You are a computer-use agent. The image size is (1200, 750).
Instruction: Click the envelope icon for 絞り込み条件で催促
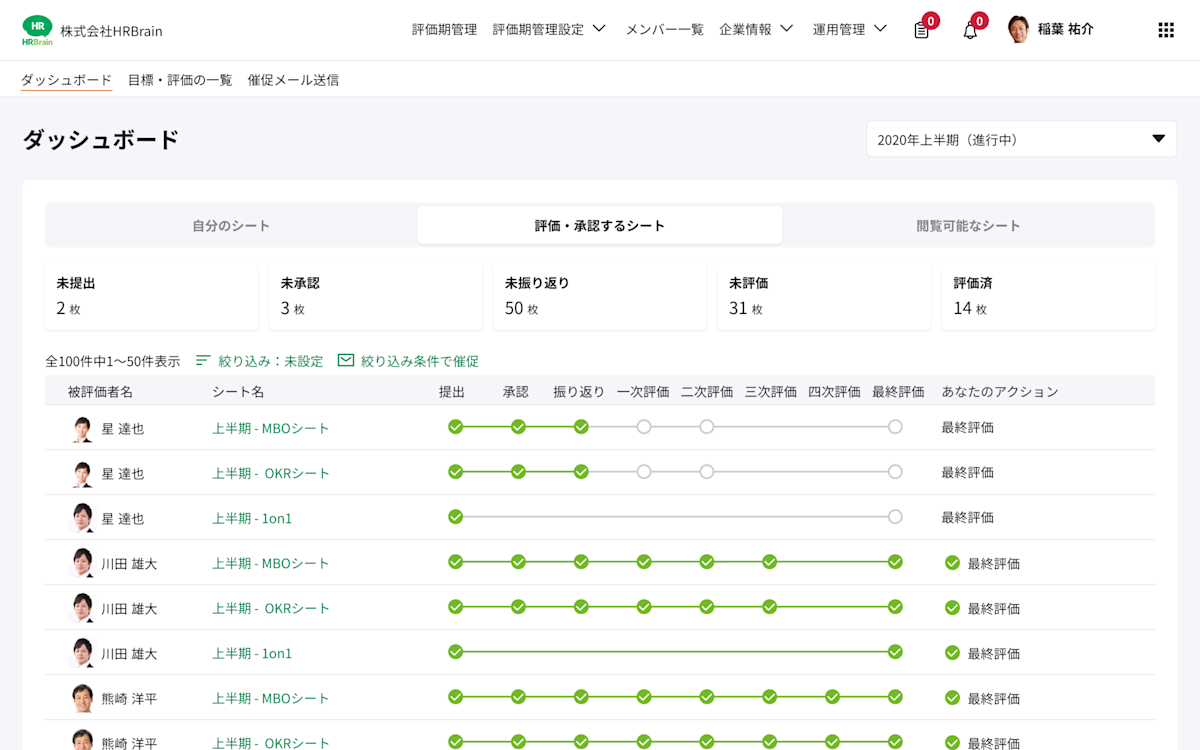[x=346, y=360]
